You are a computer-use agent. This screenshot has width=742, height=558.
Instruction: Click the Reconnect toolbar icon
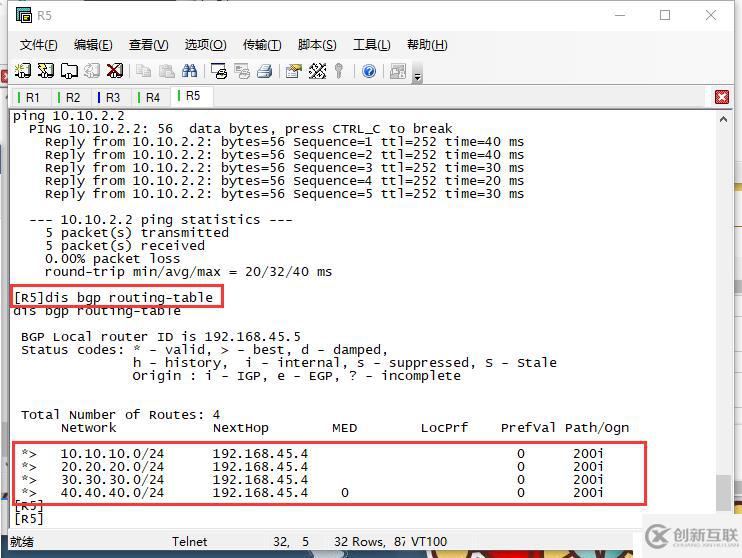point(92,71)
